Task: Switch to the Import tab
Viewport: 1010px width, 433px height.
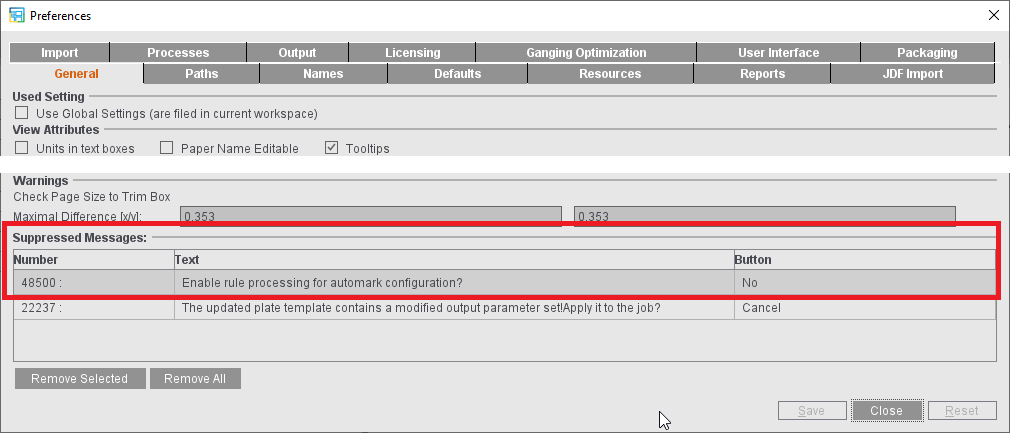Action: click(60, 53)
